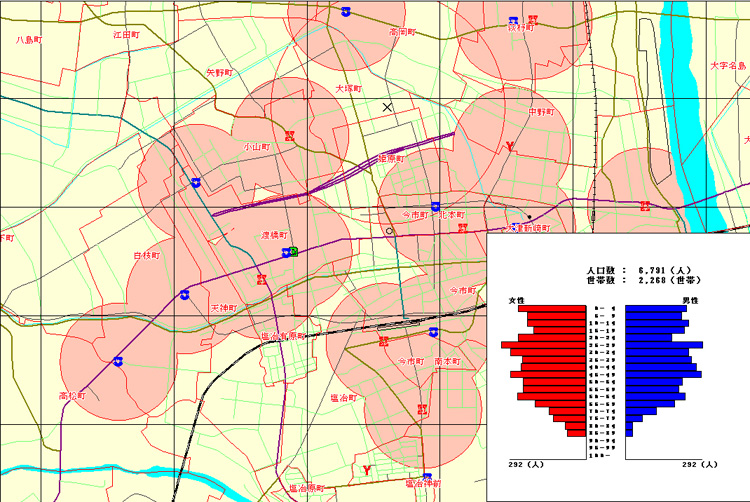Select the 292 (人) scale under male bars
Image resolution: width=750 pixels, height=502 pixels.
700,464
